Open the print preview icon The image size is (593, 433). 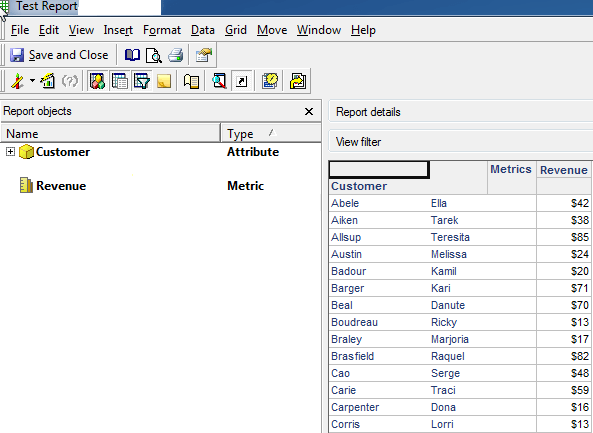pyautogui.click(x=154, y=55)
